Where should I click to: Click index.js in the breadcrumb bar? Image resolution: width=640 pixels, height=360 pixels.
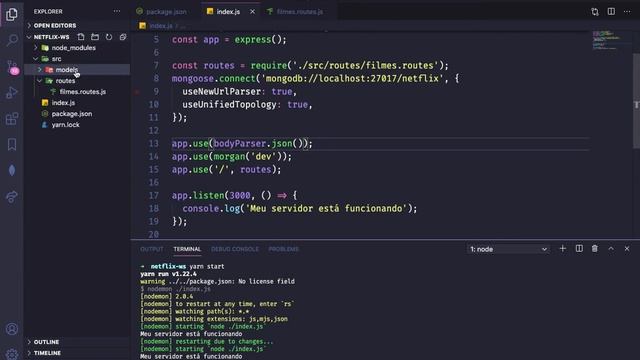click(x=160, y=26)
